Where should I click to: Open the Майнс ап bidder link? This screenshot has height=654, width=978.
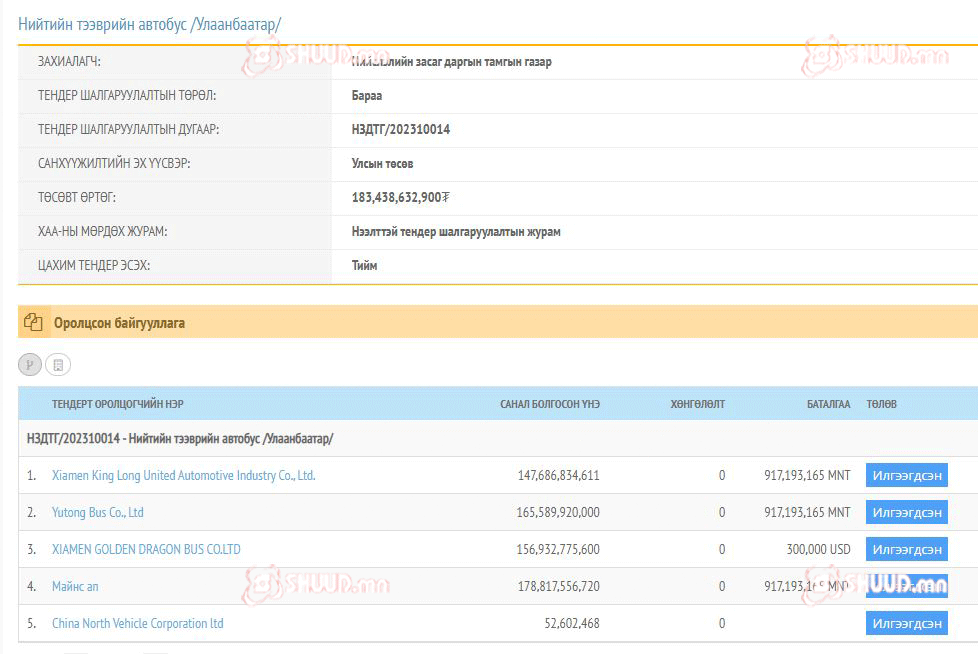pyautogui.click(x=75, y=586)
